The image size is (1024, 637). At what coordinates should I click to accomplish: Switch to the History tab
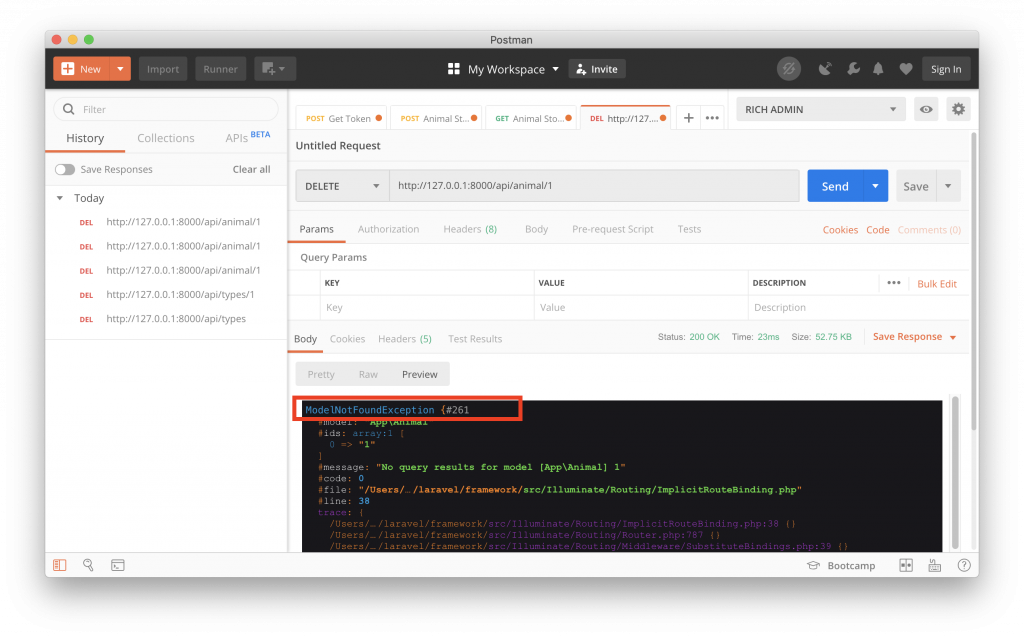(x=85, y=138)
